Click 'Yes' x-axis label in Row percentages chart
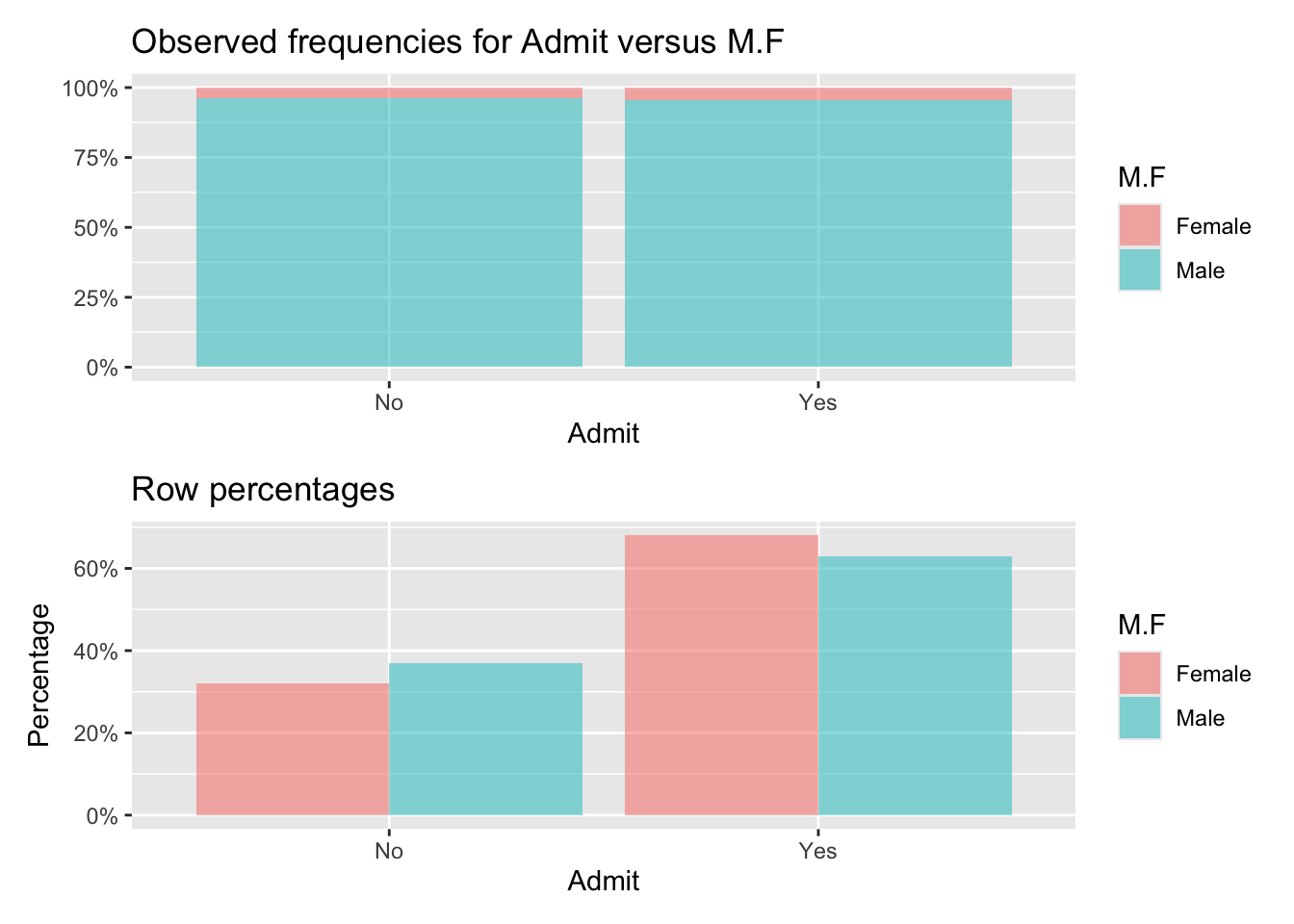 tap(817, 851)
